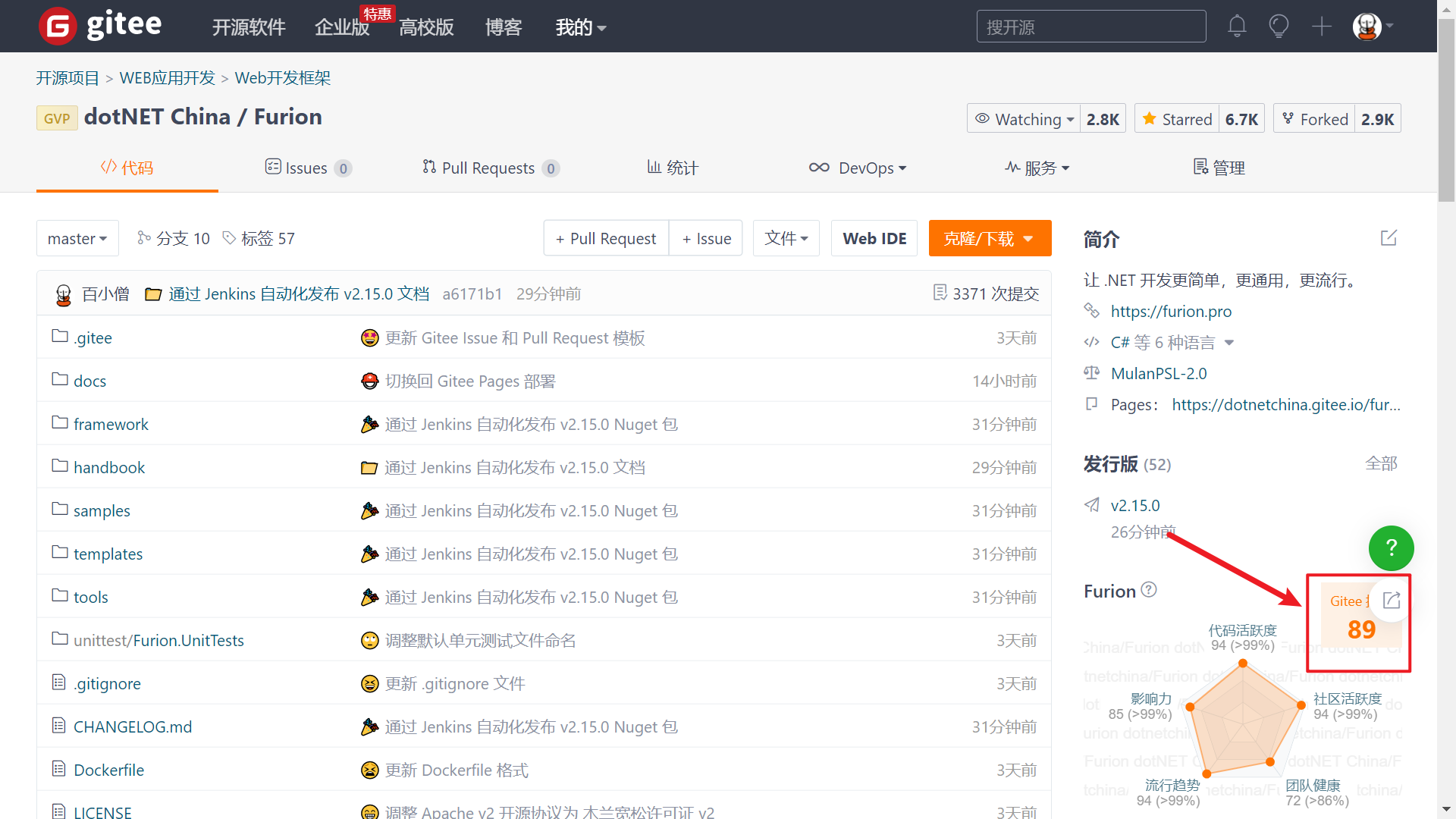Viewport: 1456px width, 819px height.
Task: Open the notifications bell
Action: tap(1237, 27)
